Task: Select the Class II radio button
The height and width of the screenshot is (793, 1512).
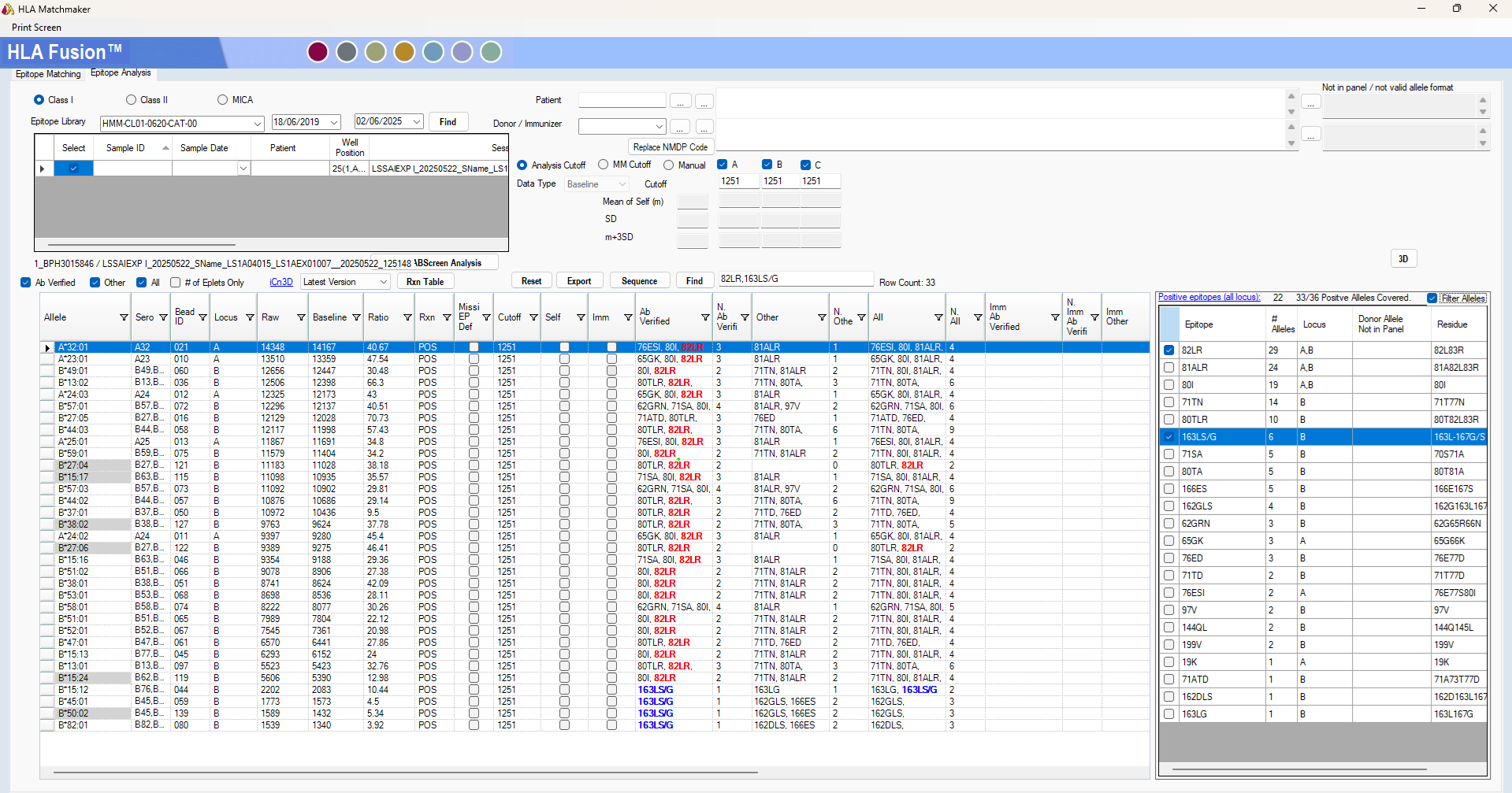Action: 132,100
